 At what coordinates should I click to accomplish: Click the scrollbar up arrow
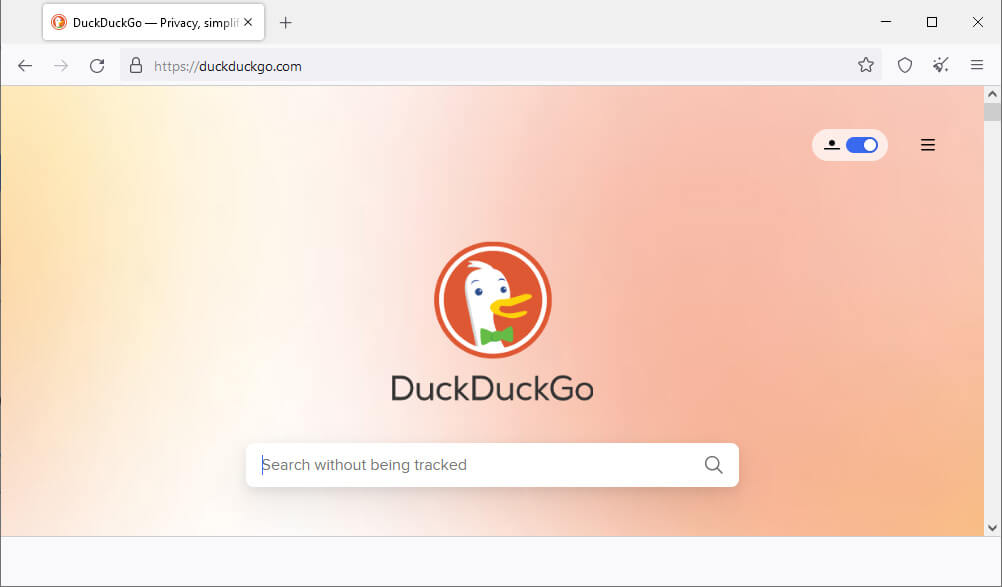[992, 95]
